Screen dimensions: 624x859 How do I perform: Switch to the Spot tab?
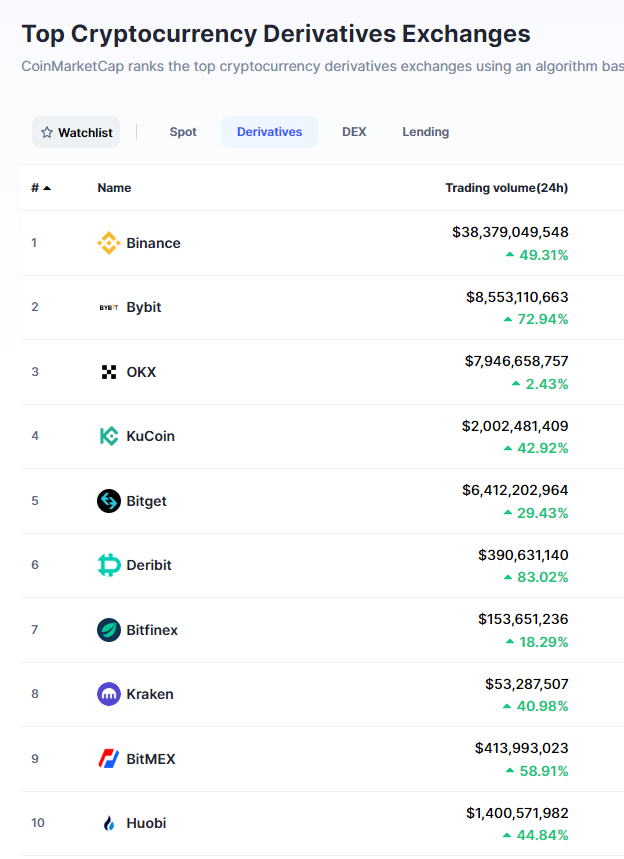pos(183,132)
